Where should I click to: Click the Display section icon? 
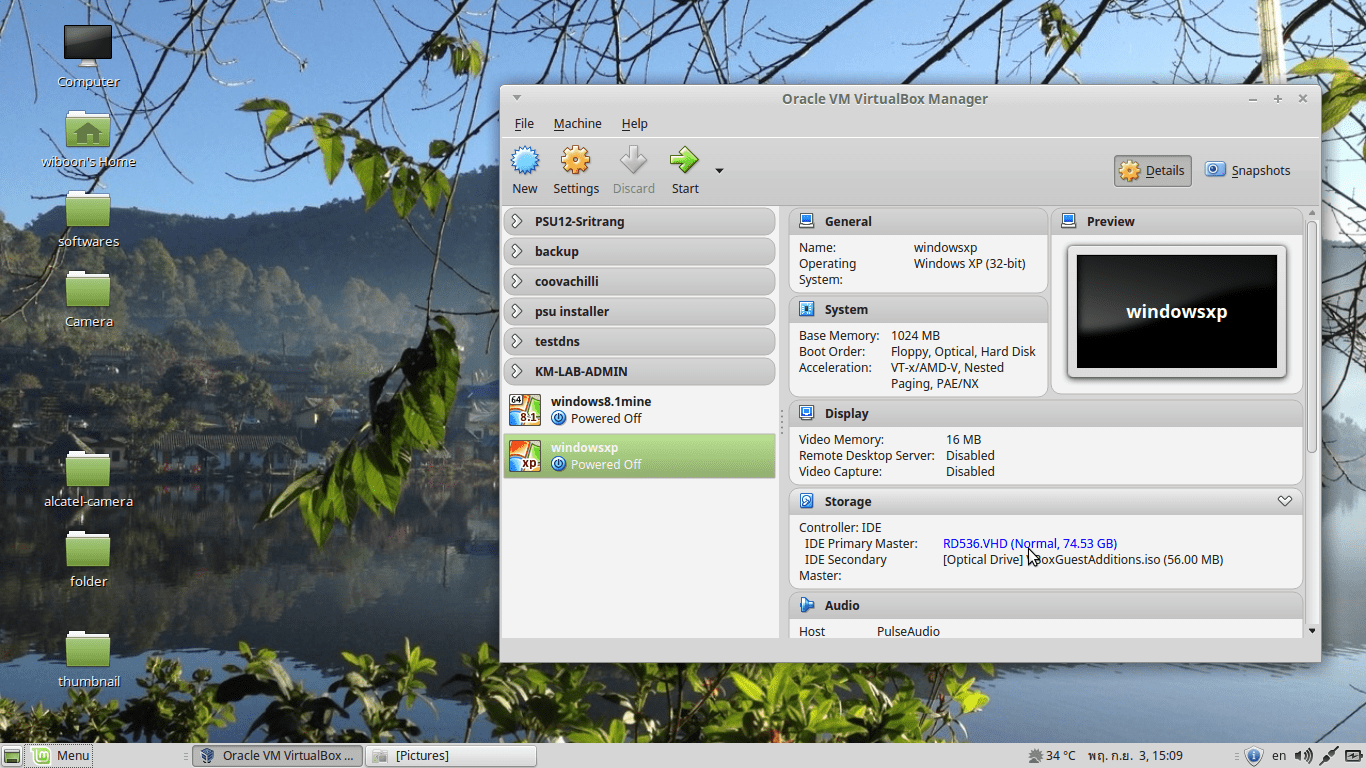tap(806, 413)
